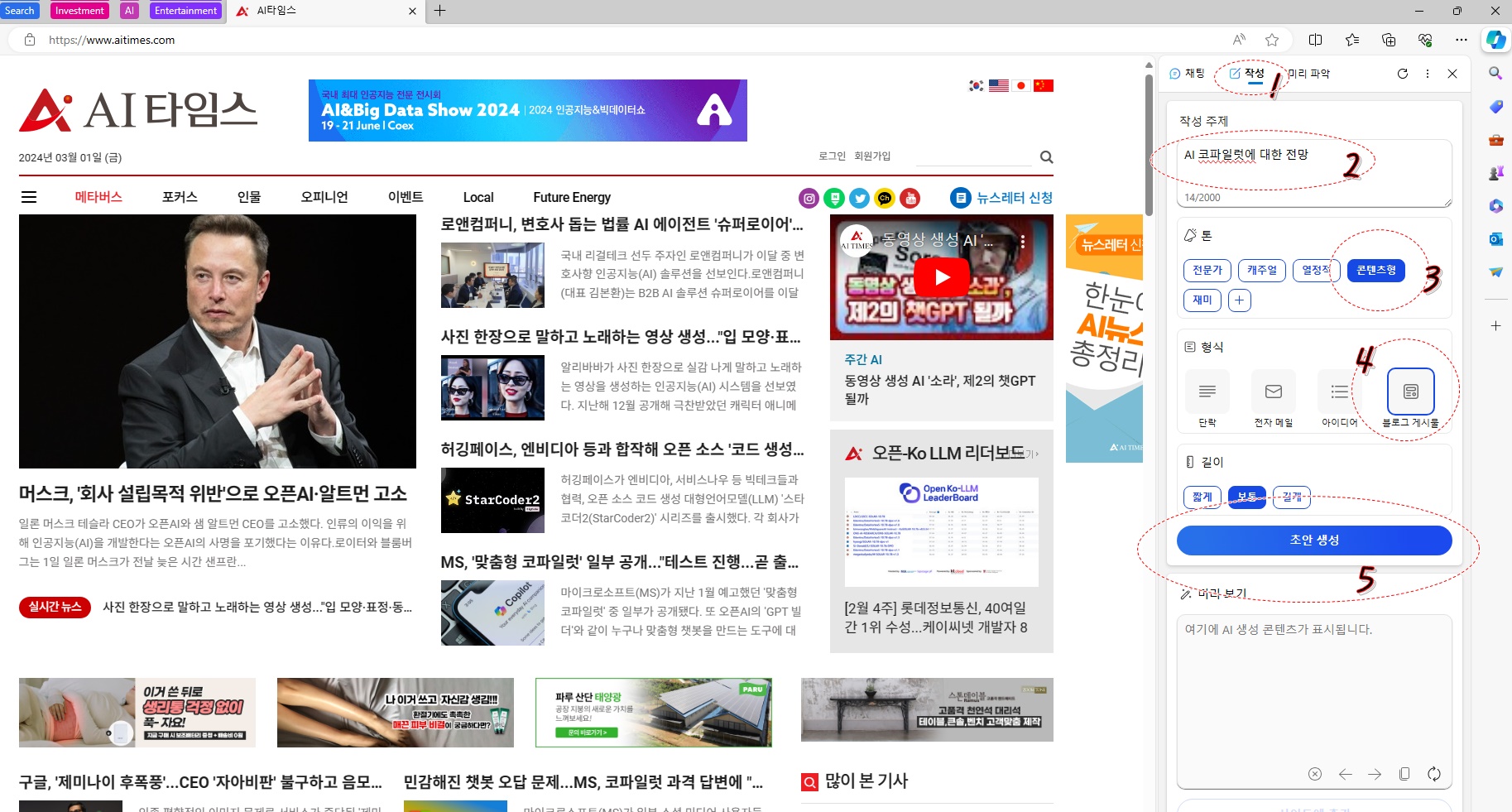The image size is (1512, 812).
Task: Add page to favorites star icon
Action: [1272, 40]
